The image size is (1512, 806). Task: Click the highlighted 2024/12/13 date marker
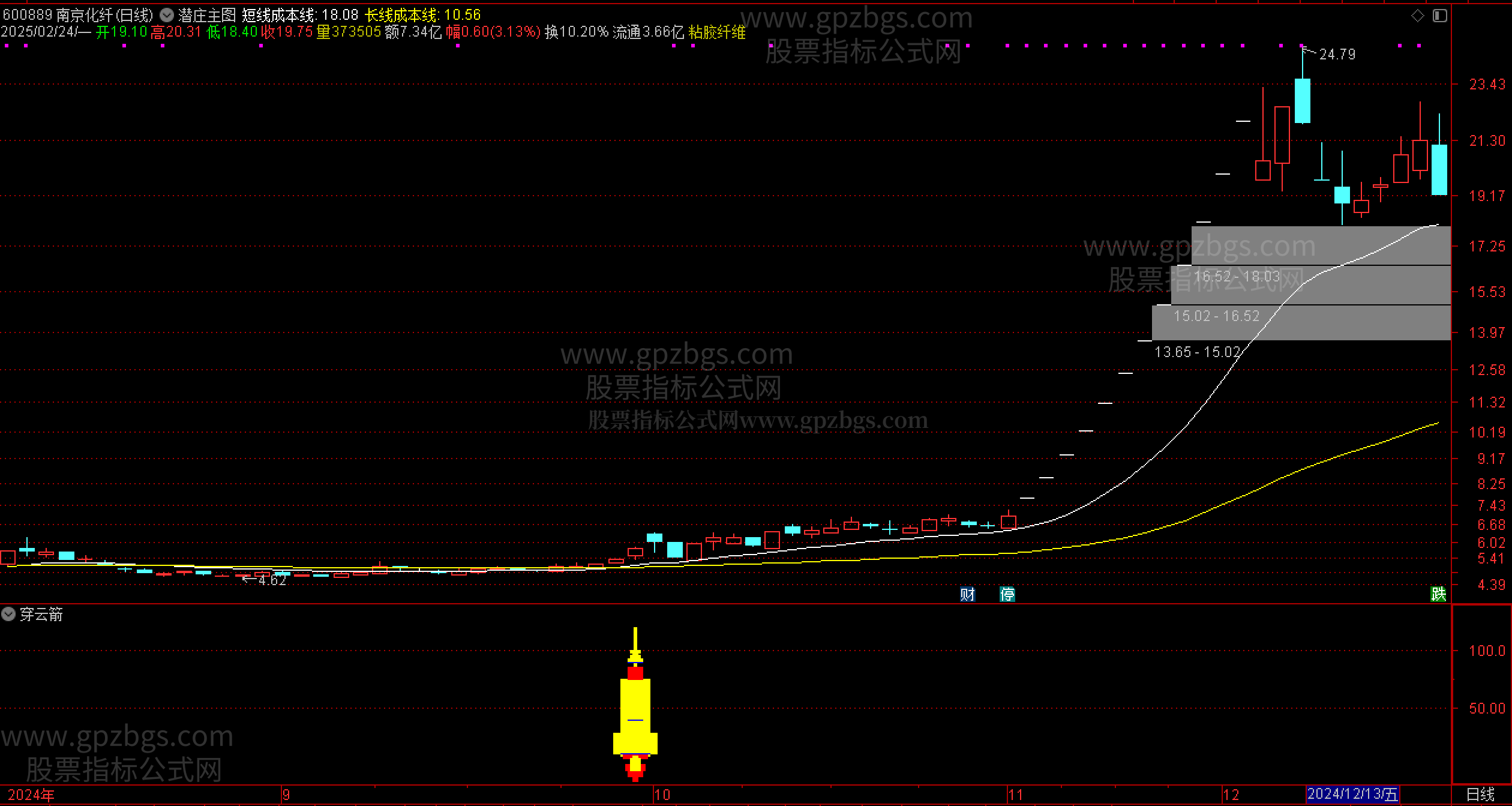click(1352, 795)
